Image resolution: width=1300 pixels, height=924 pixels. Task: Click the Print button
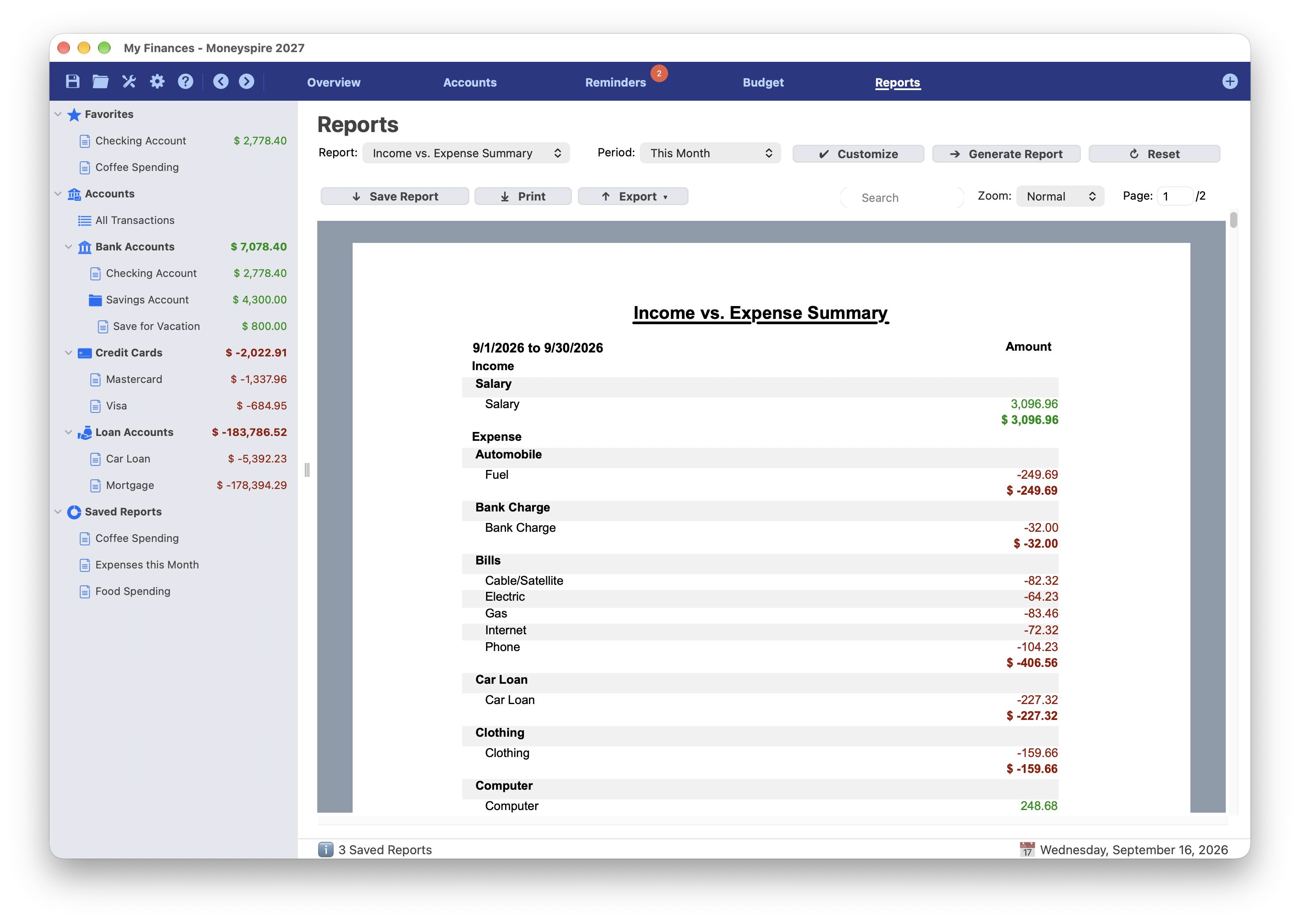[522, 196]
